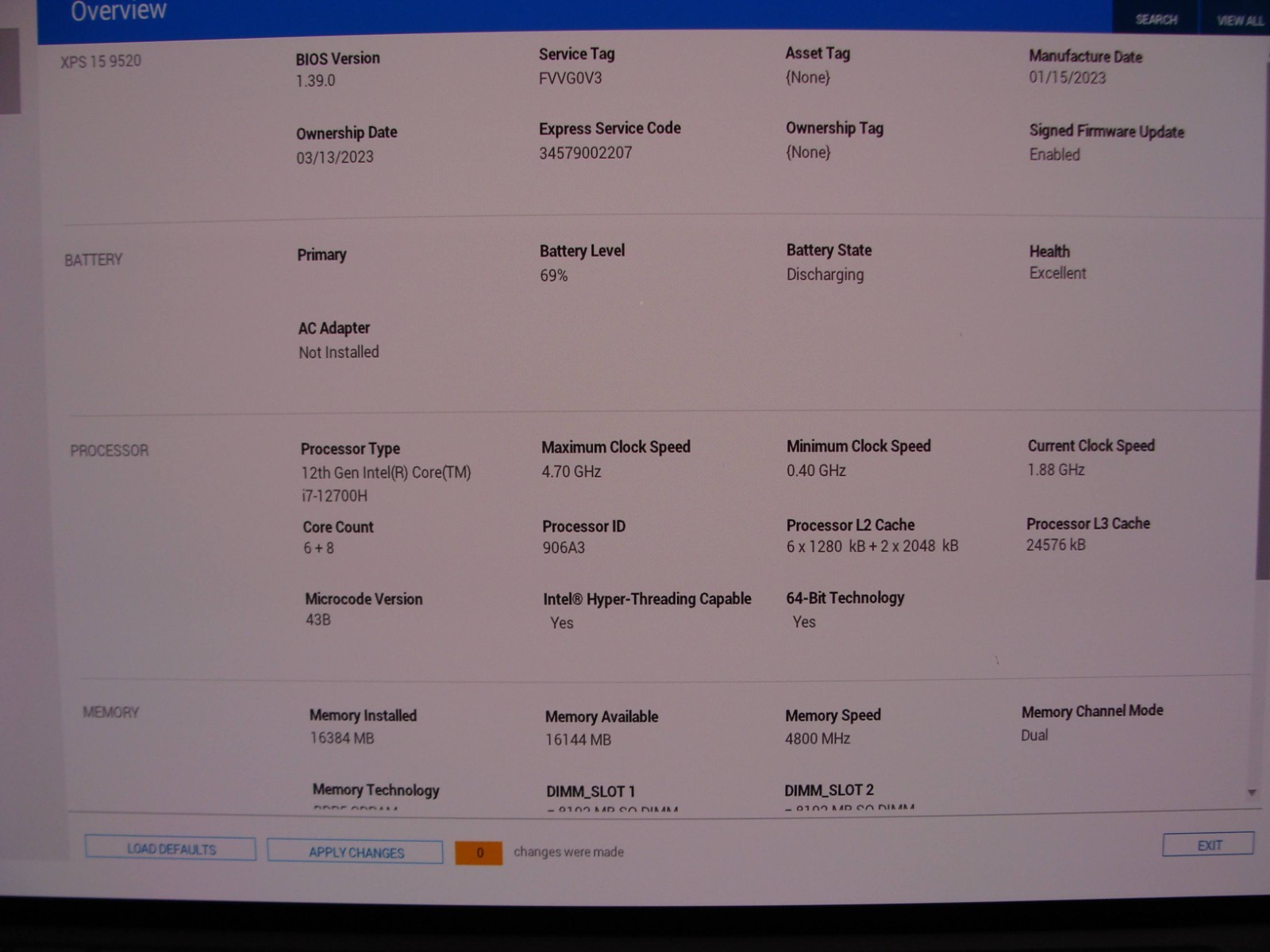
Task: Select microcode version 43B
Action: point(318,620)
